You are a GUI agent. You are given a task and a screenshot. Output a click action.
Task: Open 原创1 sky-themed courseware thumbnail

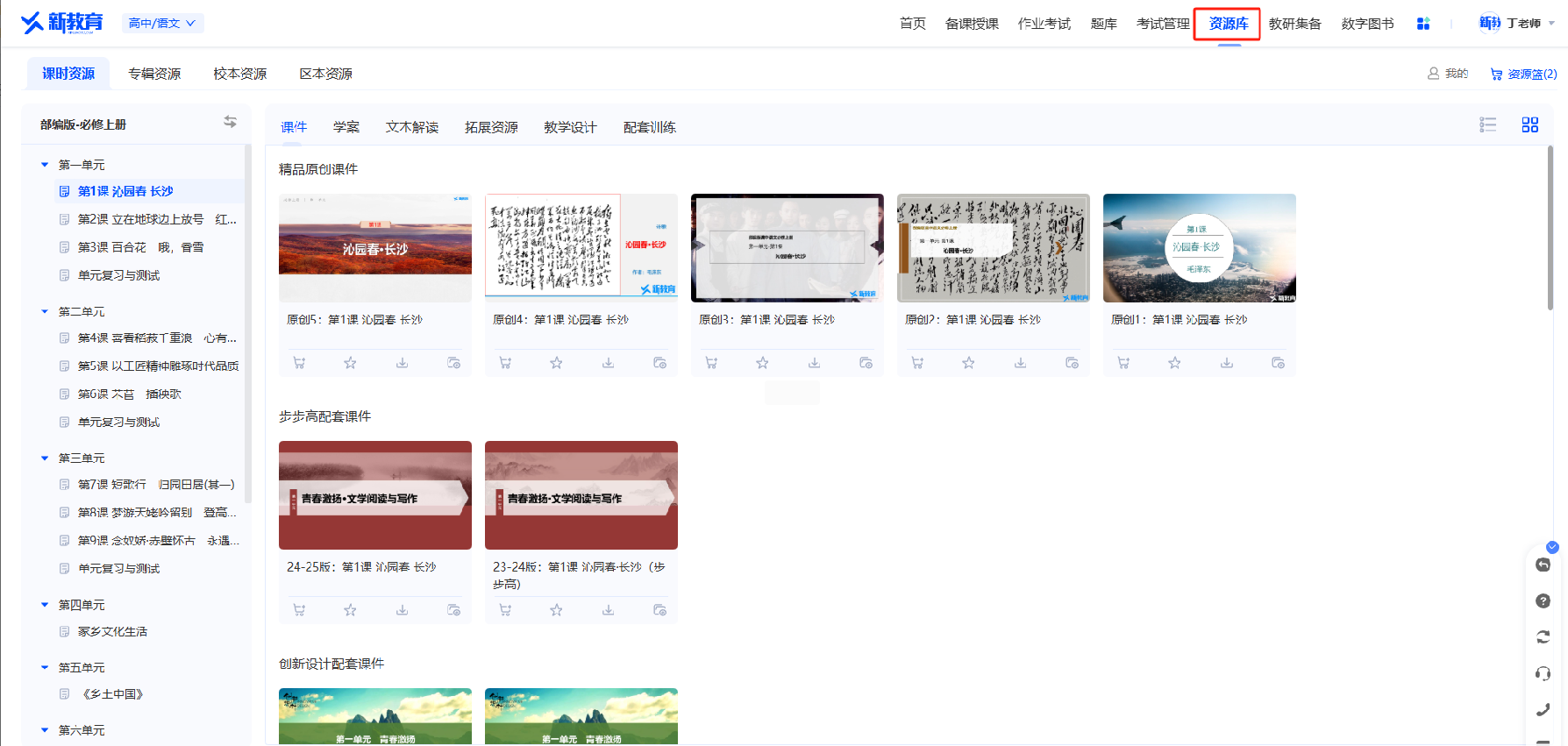1200,248
